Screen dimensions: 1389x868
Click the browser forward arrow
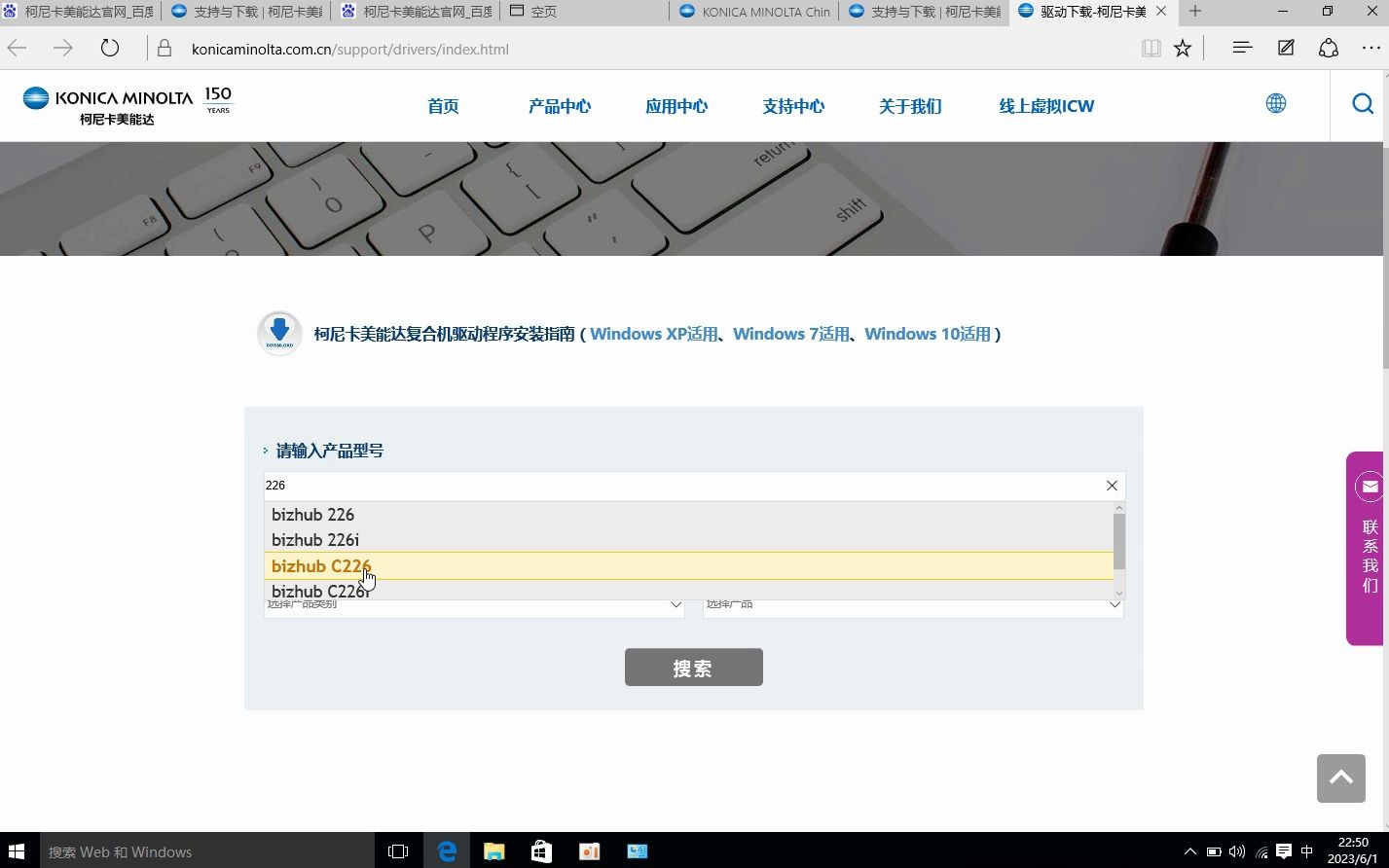[x=63, y=49]
